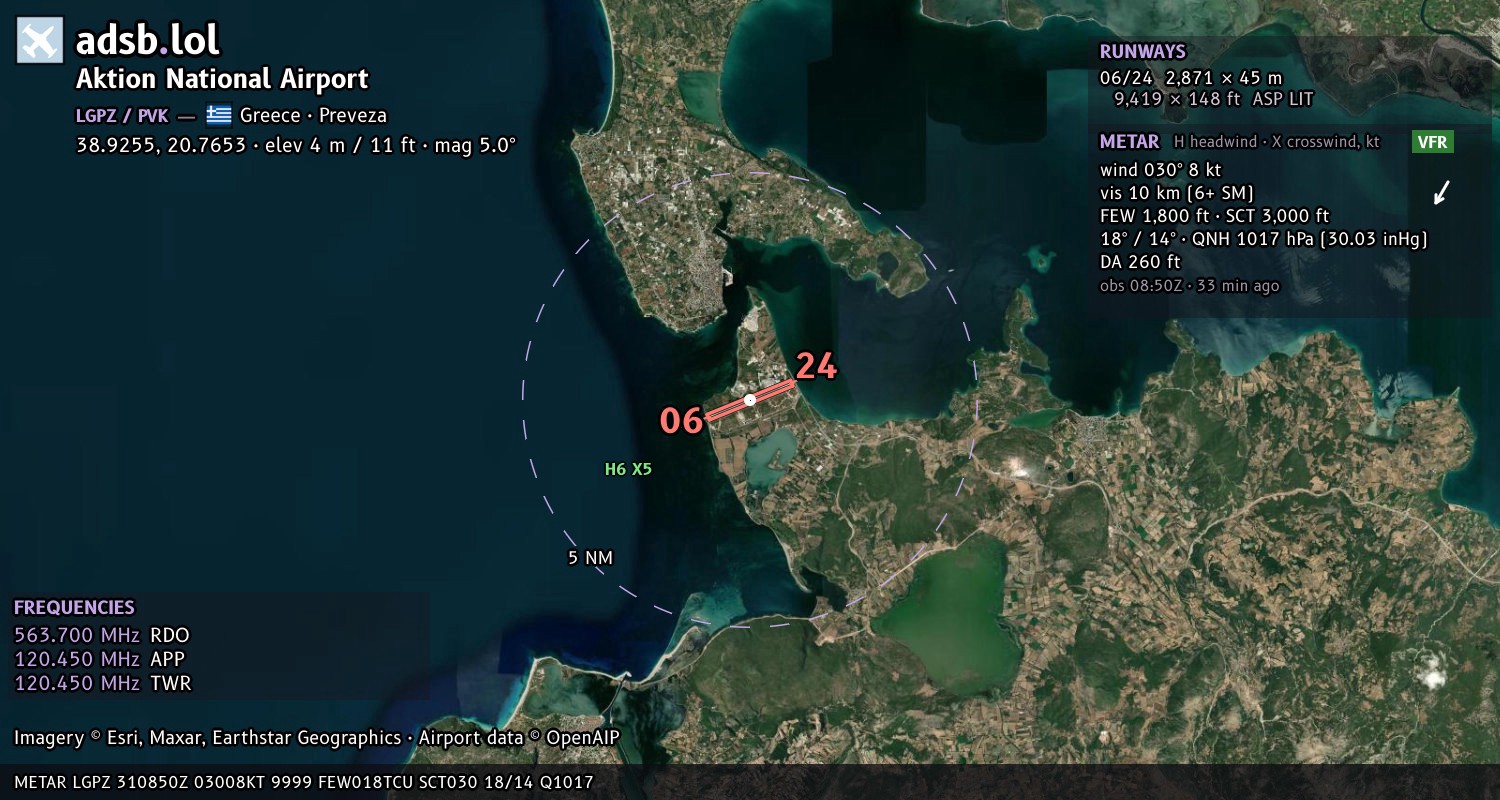Click the 120.450 MHz TWR frequency
Image resolution: width=1500 pixels, height=800 pixels.
[102, 683]
